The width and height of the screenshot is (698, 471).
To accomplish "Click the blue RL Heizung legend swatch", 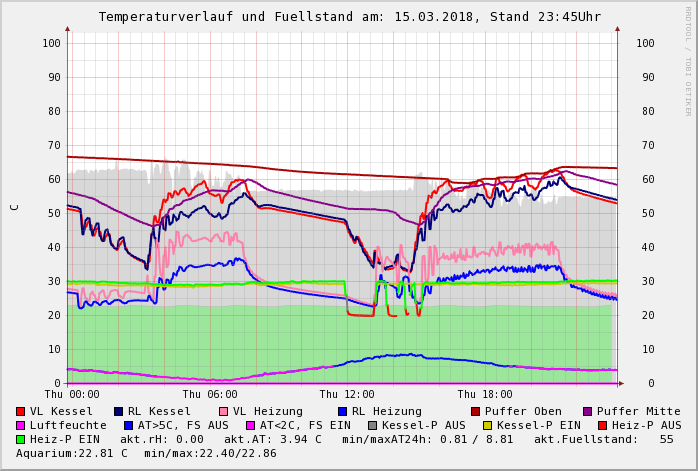I will [x=343, y=411].
